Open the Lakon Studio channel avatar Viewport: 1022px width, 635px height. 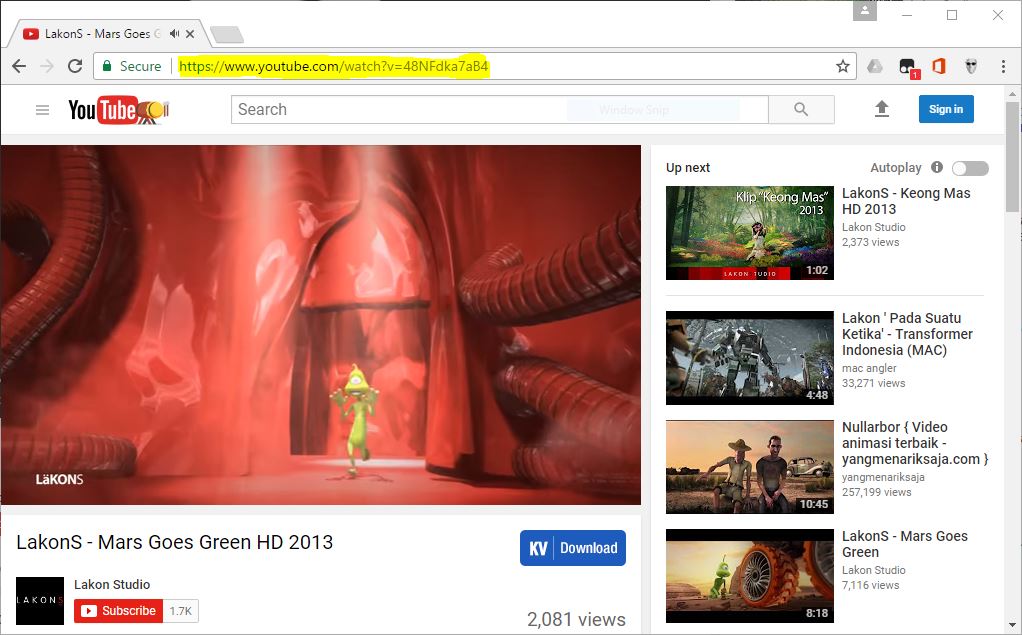[x=40, y=600]
